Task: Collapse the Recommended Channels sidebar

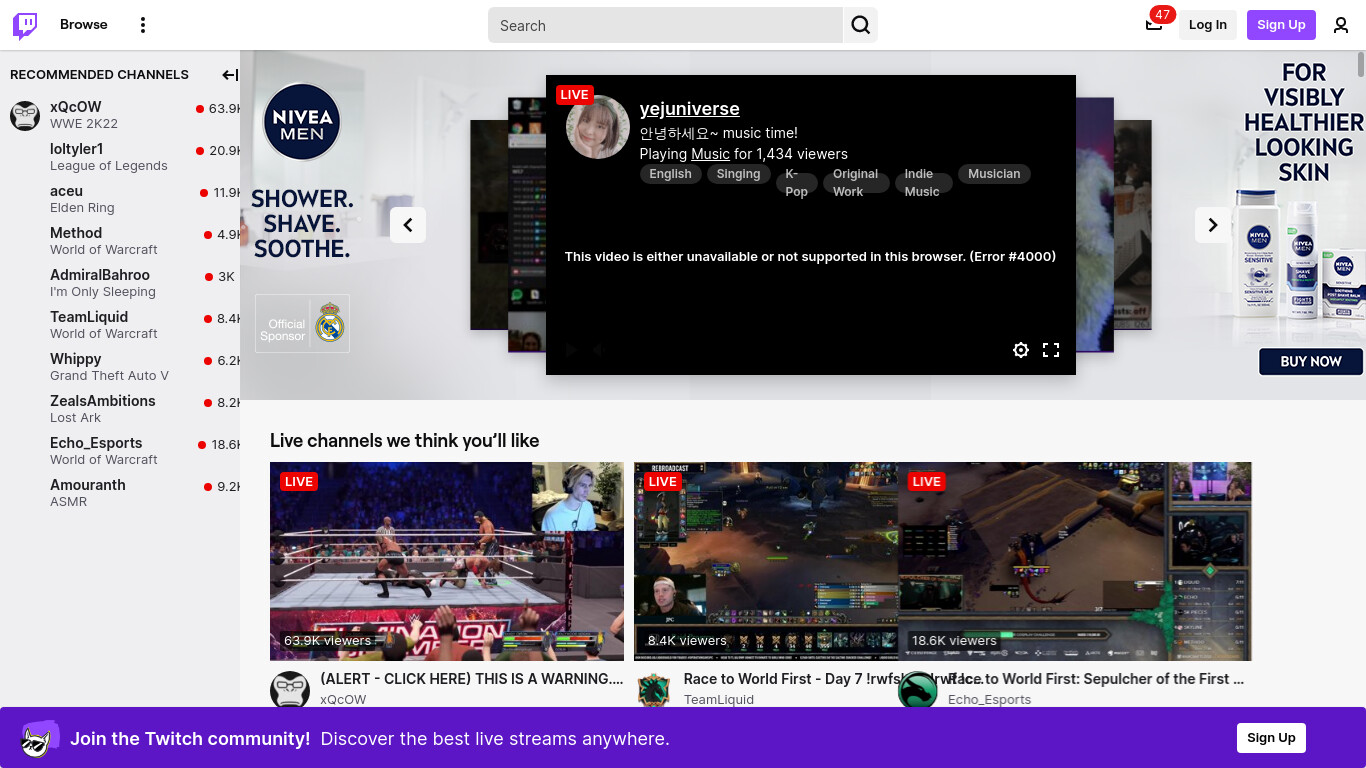Action: coord(230,75)
